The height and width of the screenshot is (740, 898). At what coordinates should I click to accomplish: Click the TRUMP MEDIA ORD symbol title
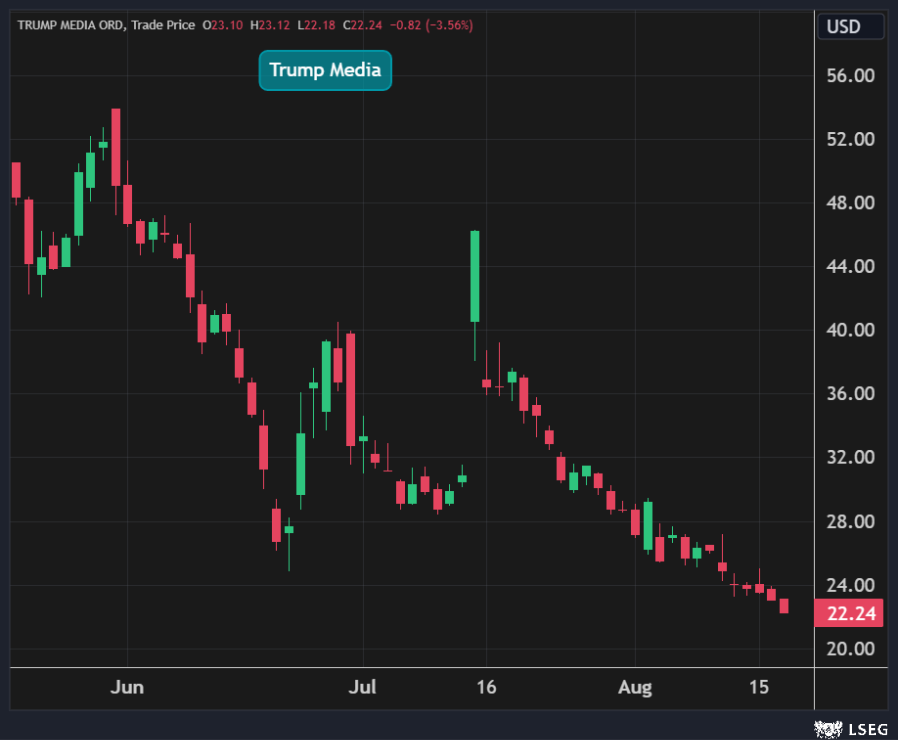(70, 25)
